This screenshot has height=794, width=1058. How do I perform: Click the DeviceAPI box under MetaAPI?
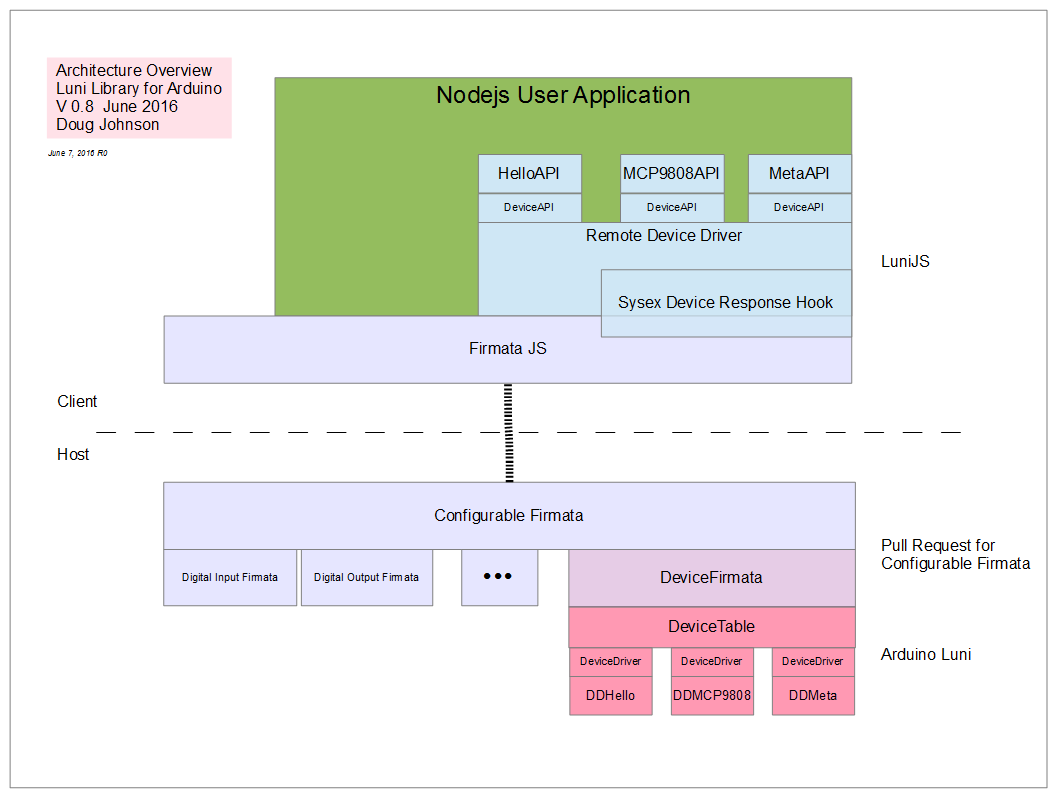800,208
